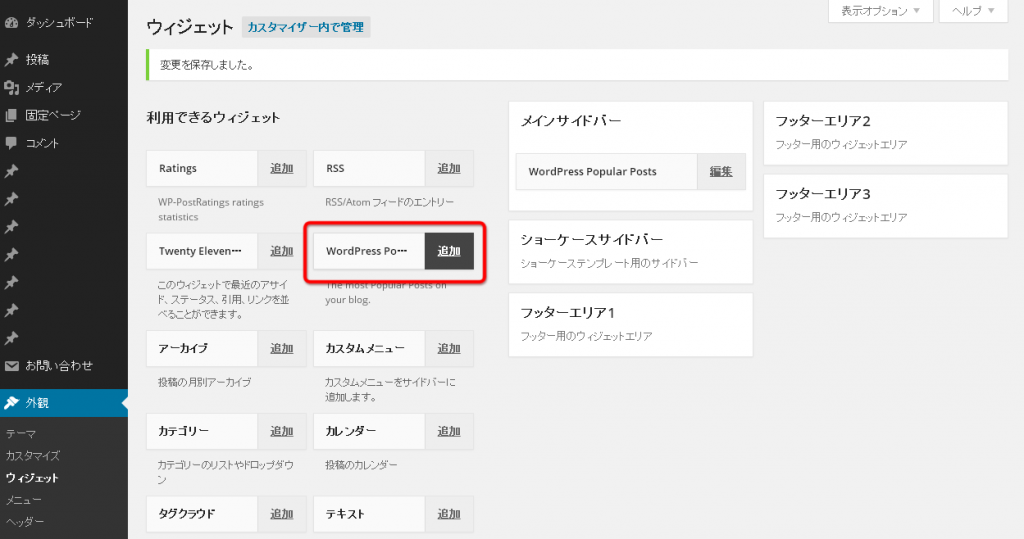Open the 表示オプション dropdown
The image size is (1024, 539).
[880, 11]
